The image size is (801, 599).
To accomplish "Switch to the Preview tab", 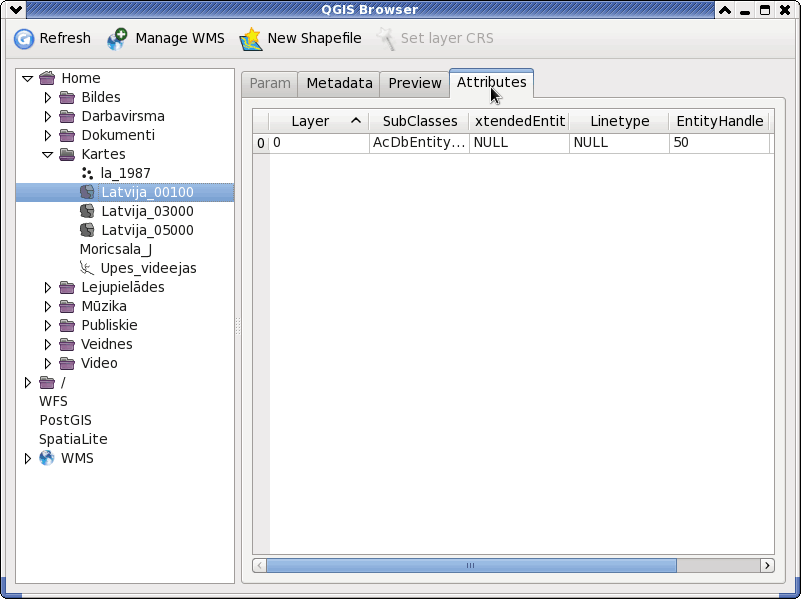I will (x=415, y=84).
